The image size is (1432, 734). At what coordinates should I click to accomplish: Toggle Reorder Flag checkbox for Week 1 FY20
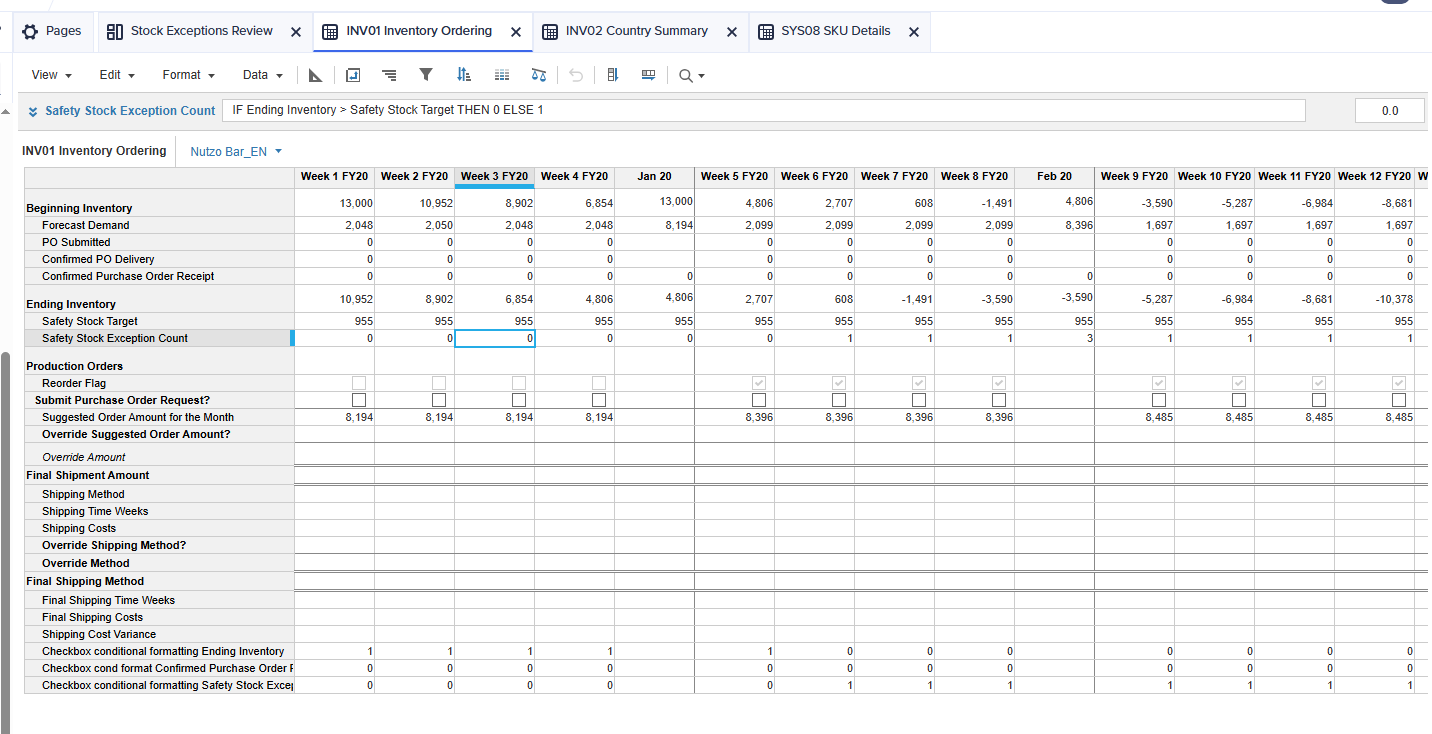click(359, 383)
